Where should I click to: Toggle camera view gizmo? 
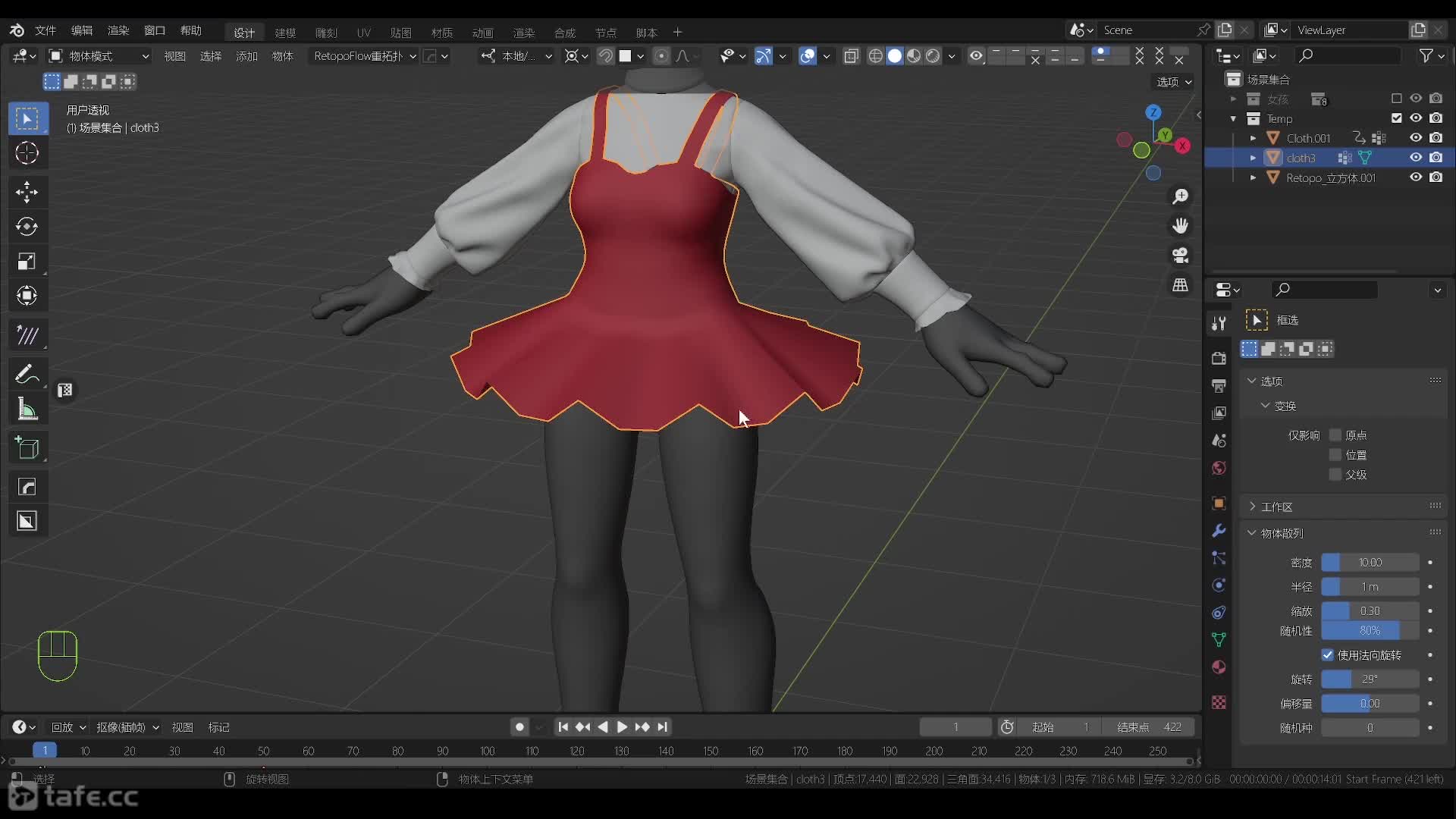pos(1180,256)
